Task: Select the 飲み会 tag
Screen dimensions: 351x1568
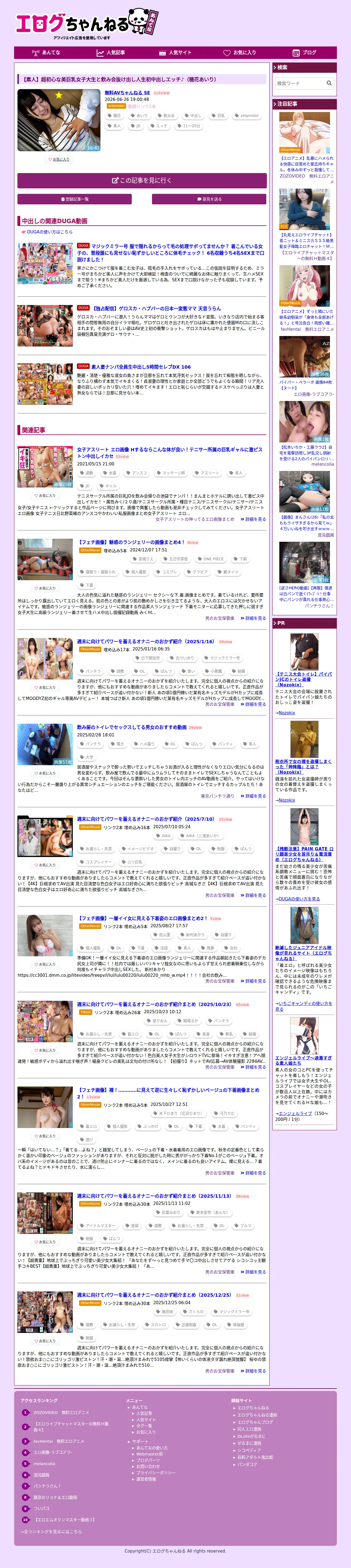Action: 166,116
